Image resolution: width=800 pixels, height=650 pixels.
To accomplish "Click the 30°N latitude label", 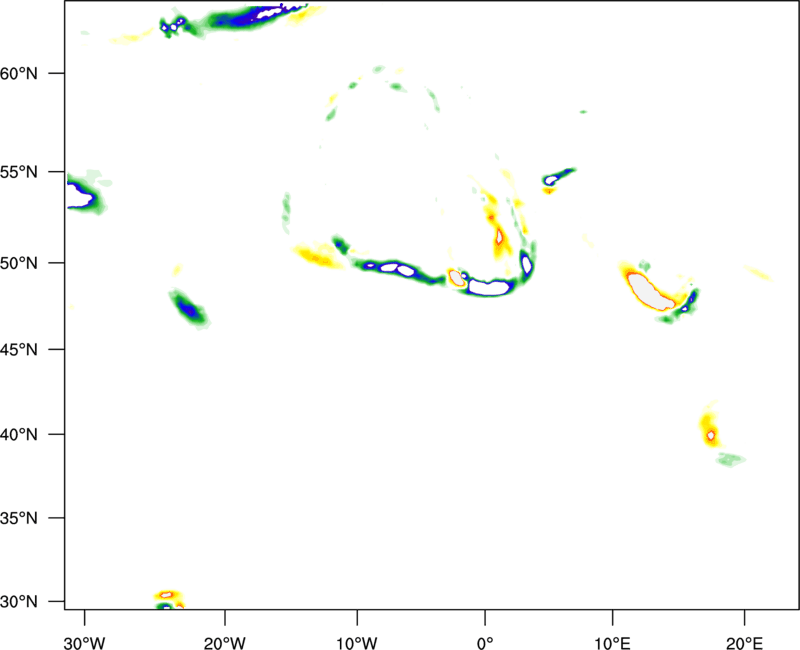I will tap(19, 602).
